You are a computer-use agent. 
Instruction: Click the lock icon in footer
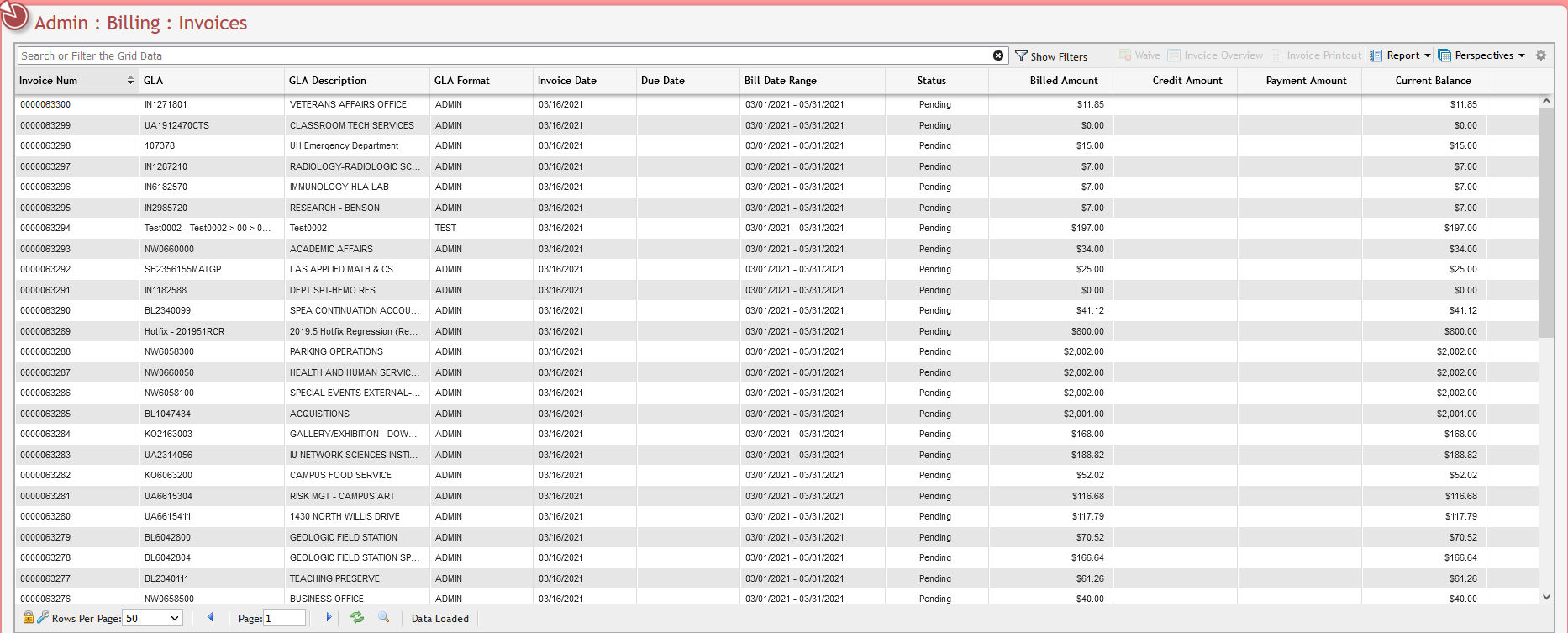tap(28, 618)
